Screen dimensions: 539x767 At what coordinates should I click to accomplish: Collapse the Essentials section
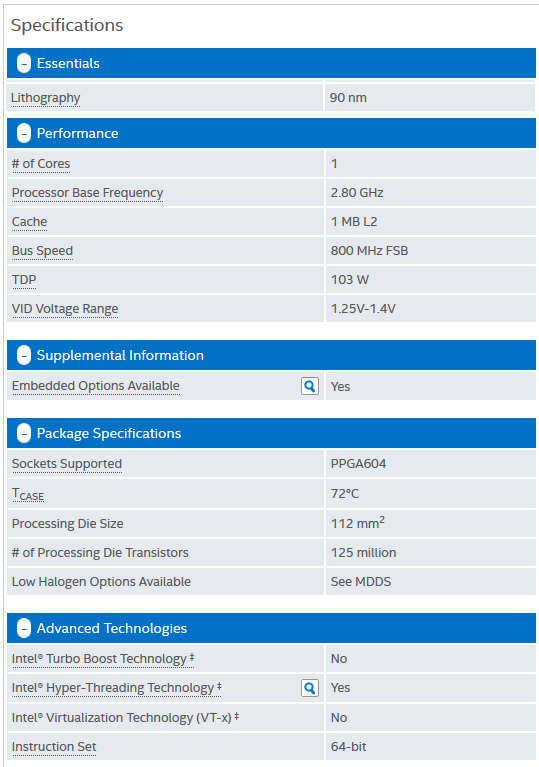pos(23,63)
